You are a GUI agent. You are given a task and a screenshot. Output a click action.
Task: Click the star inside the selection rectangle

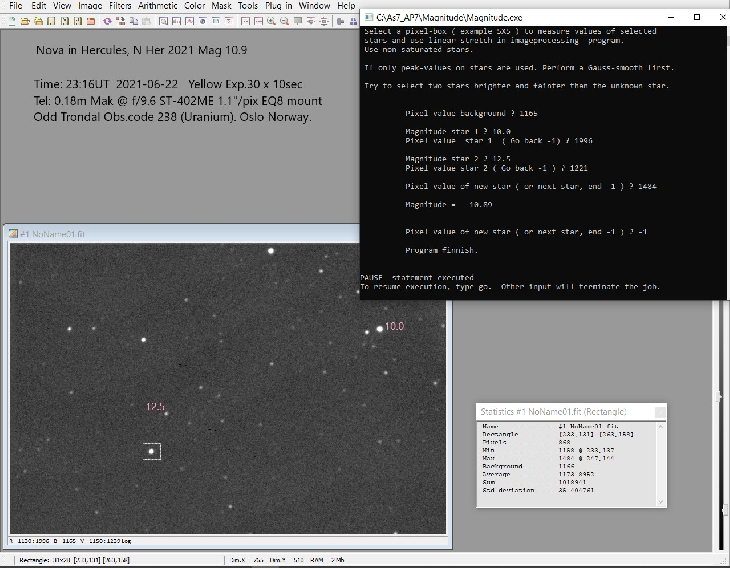click(x=151, y=452)
